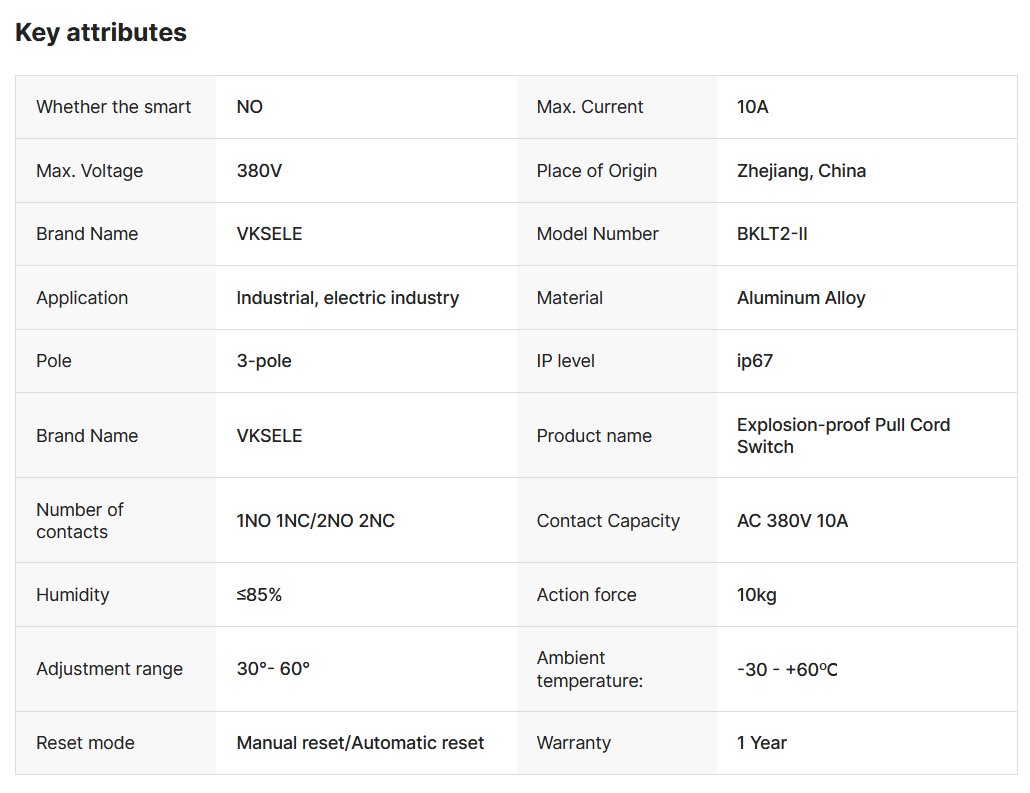
Task: Select the "Industrial, electric industry" application value
Action: tap(347, 298)
